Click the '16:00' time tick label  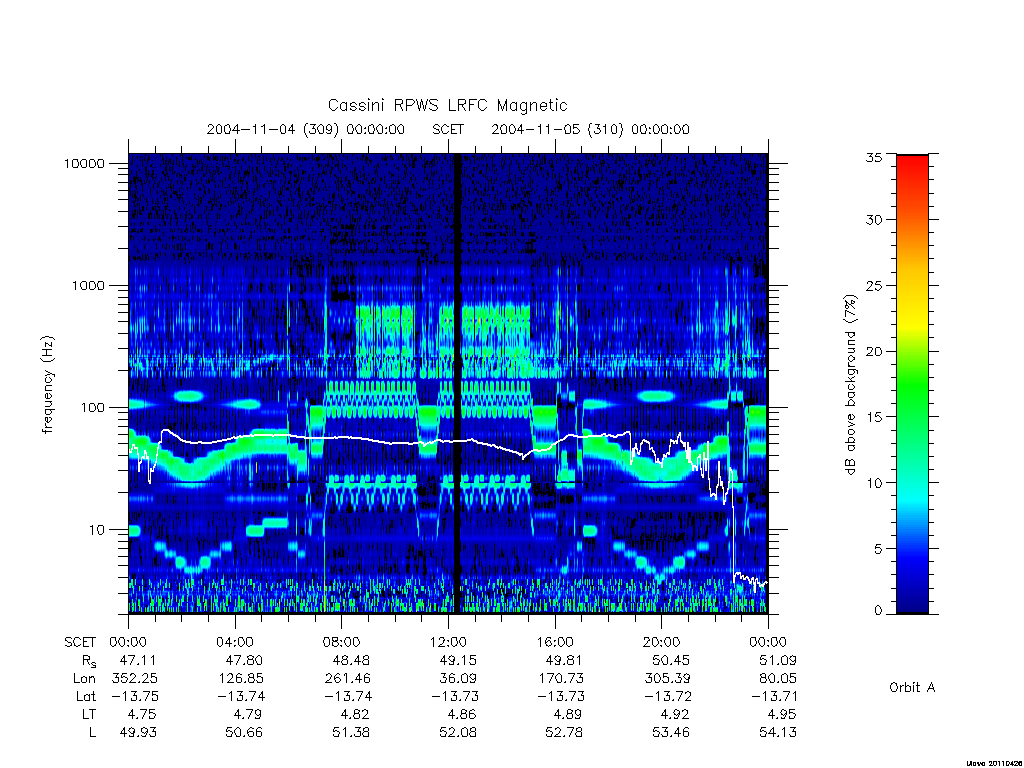554,642
